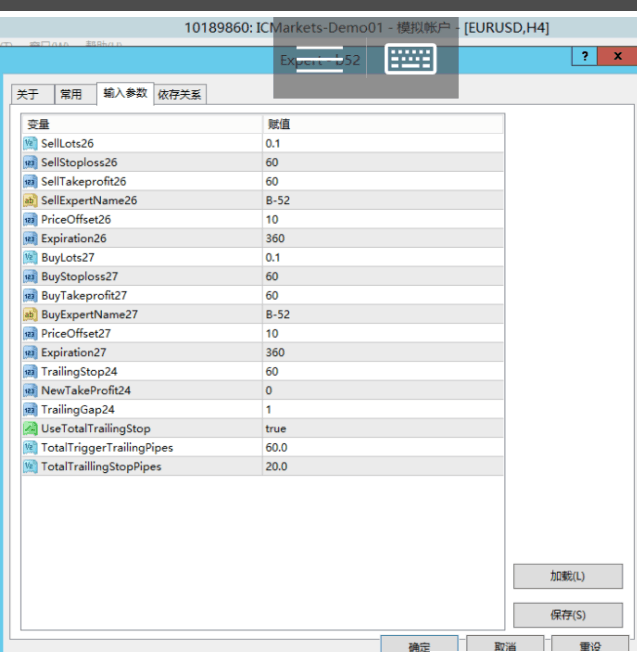Click the TrailingStop24 integer-type icon
The width and height of the screenshot is (637, 652).
pos(30,372)
